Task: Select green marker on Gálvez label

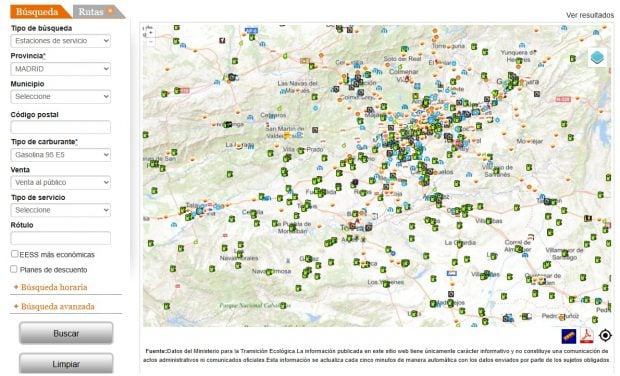Action: 308,259
